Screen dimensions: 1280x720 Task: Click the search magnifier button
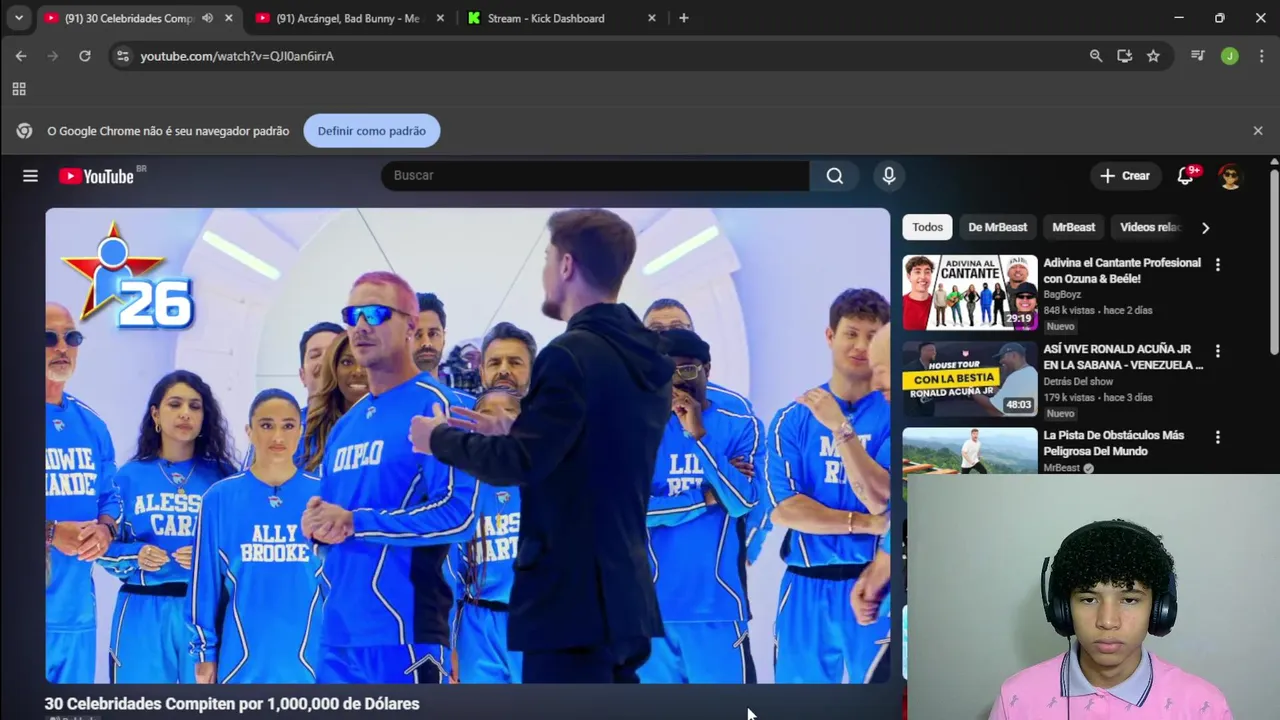click(x=835, y=176)
